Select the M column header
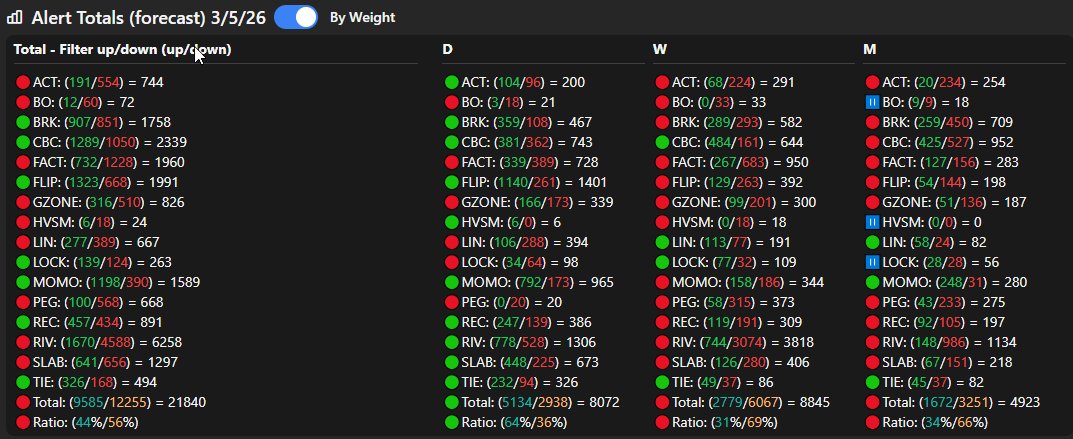Viewport: 1073px width, 439px height. click(x=870, y=49)
